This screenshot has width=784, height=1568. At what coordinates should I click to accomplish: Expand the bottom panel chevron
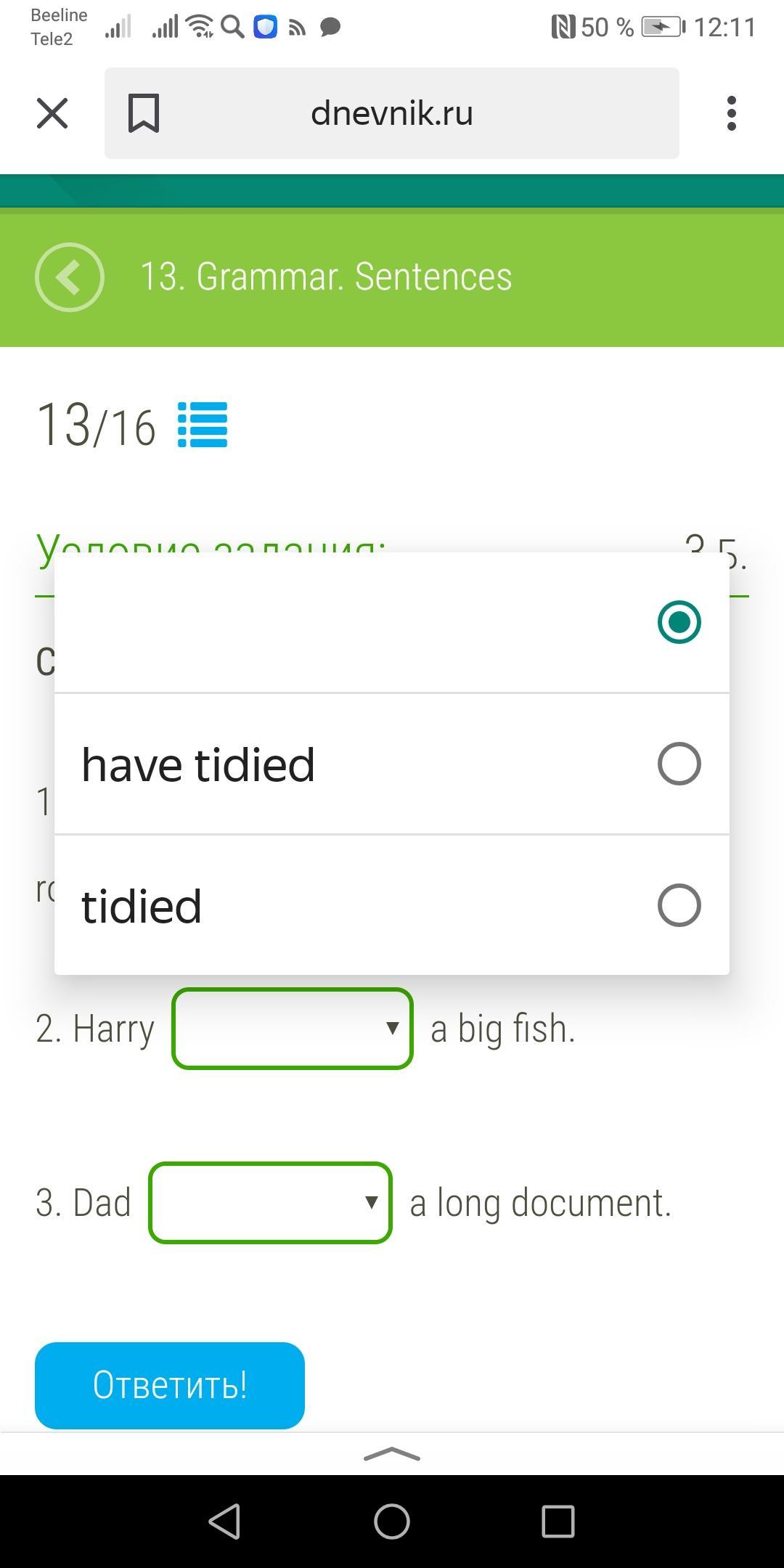point(392,1454)
